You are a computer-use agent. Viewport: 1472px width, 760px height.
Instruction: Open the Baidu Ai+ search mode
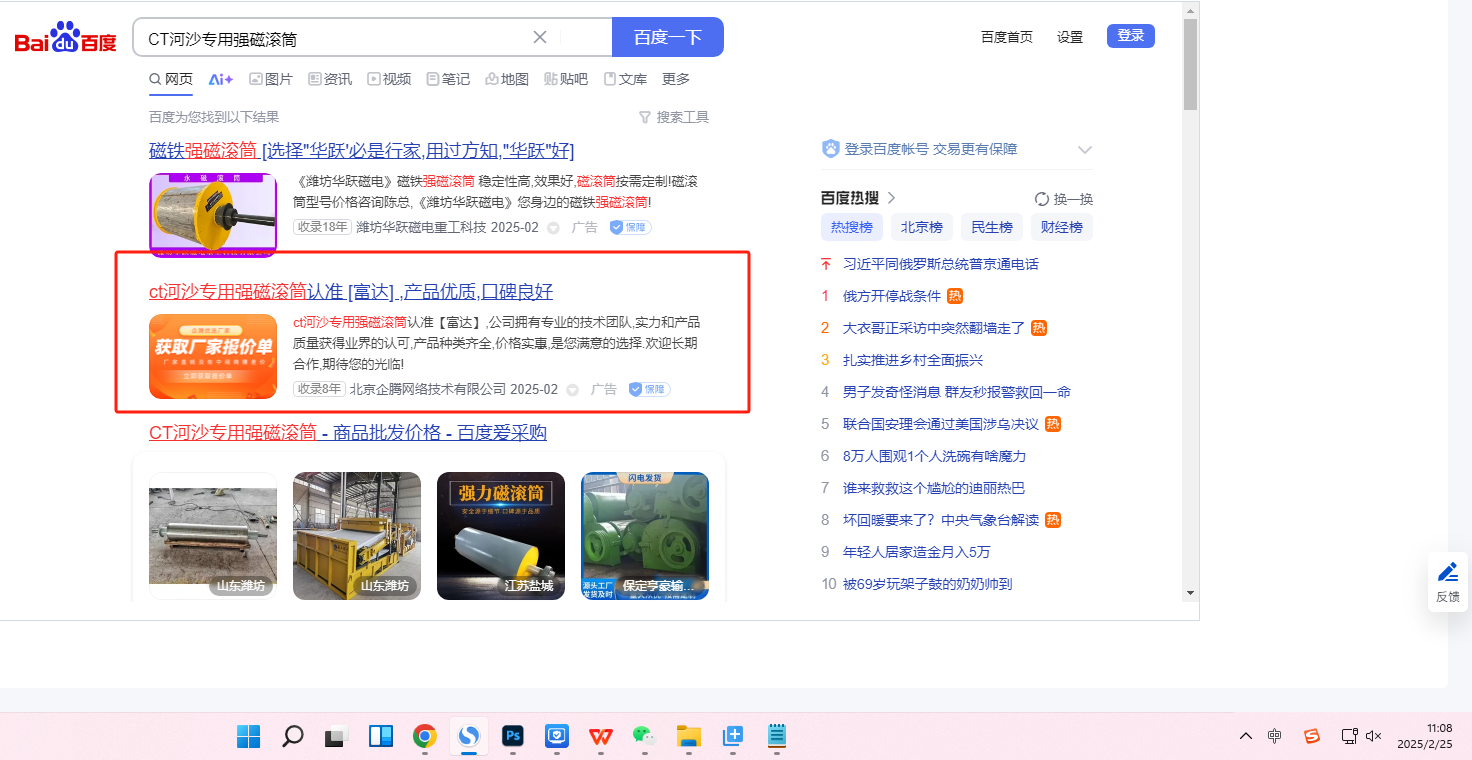(x=221, y=79)
